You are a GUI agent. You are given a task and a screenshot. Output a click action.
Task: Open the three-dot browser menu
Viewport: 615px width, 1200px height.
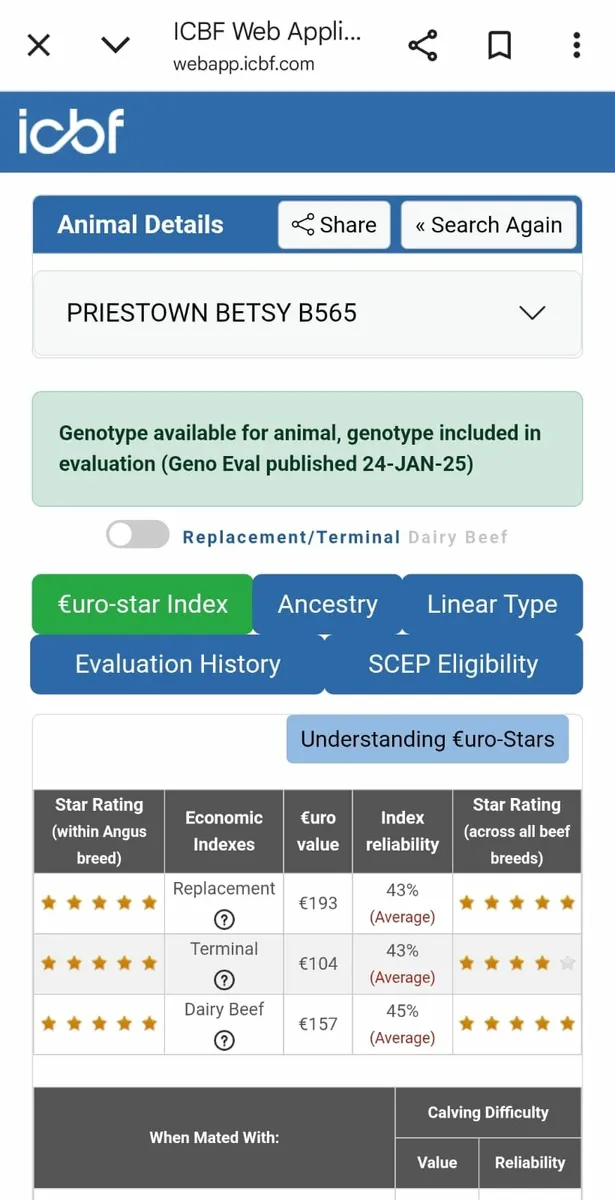tap(577, 45)
